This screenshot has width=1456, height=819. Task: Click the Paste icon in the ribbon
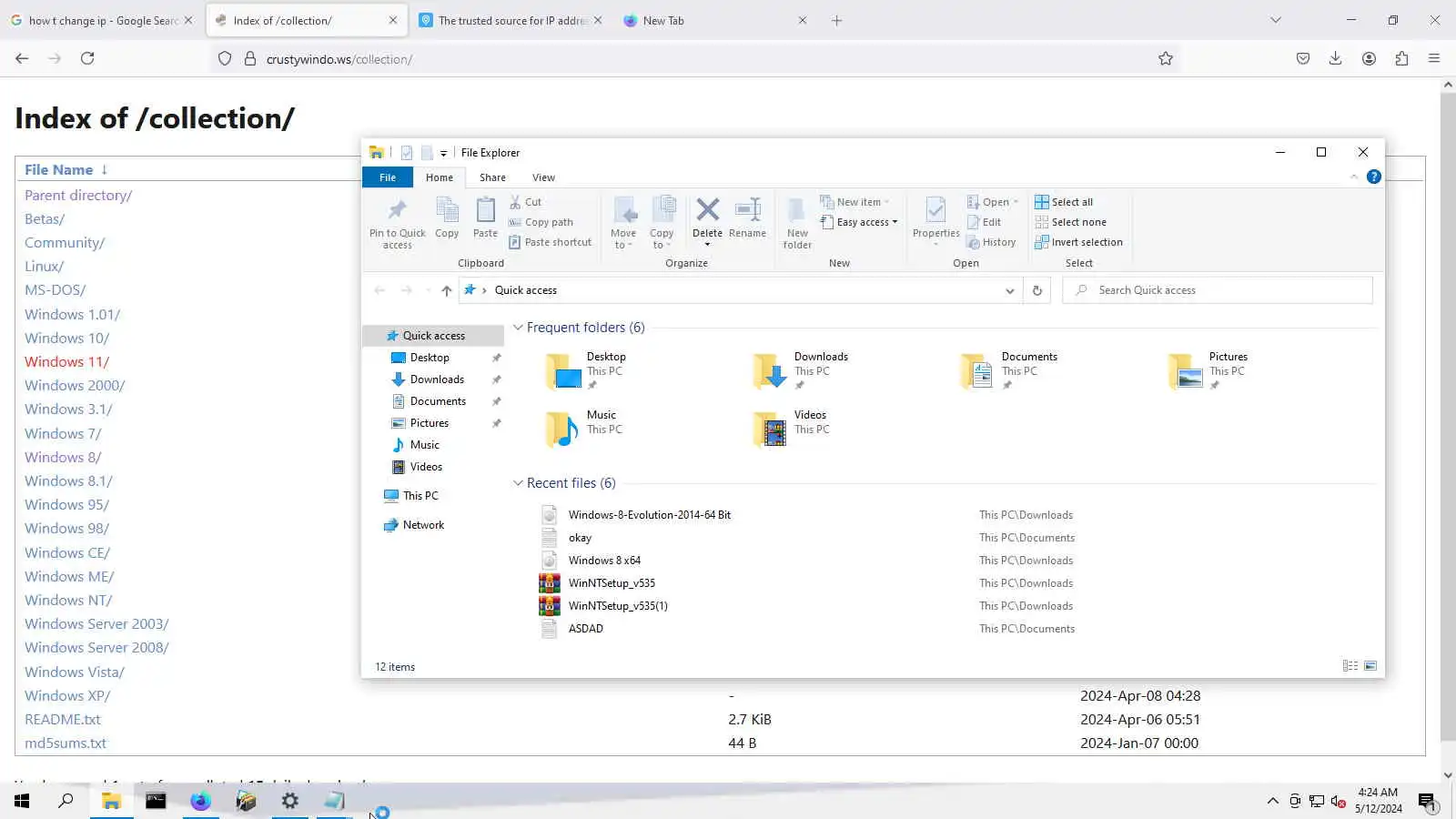coord(485,218)
